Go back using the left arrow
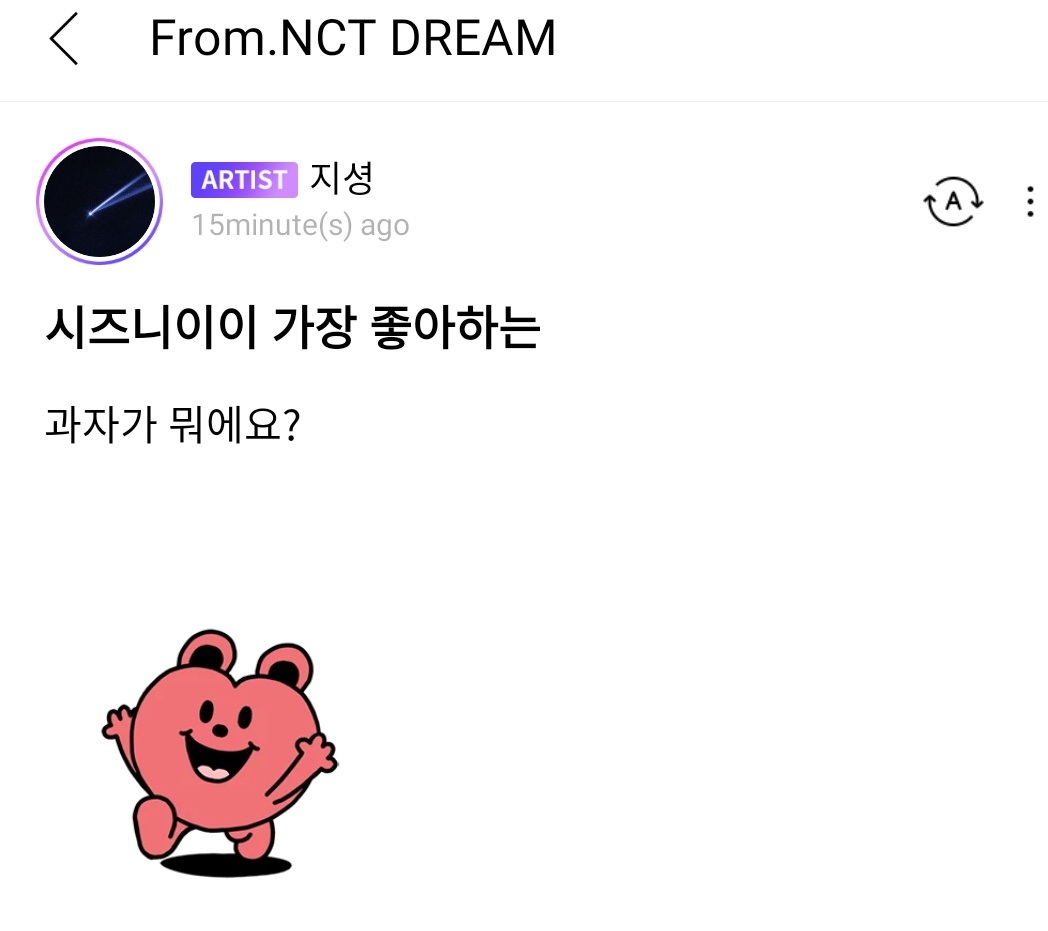This screenshot has height=931, width=1048. (x=64, y=39)
